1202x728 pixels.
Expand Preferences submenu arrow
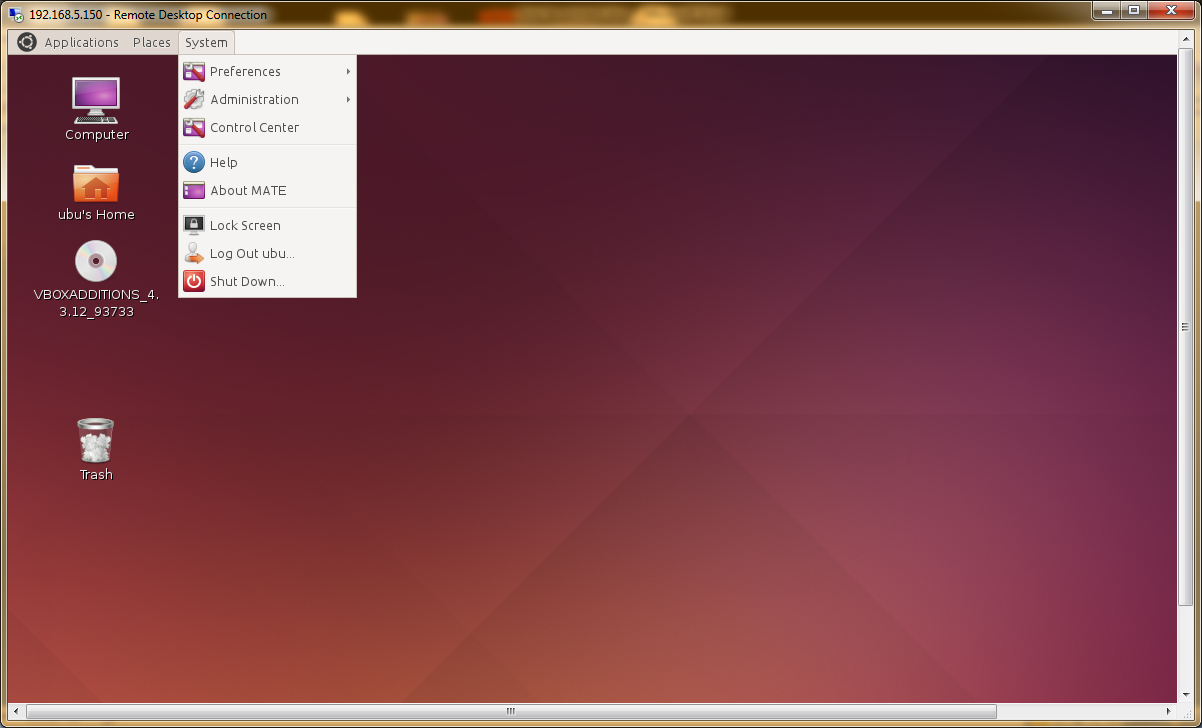pyautogui.click(x=348, y=72)
